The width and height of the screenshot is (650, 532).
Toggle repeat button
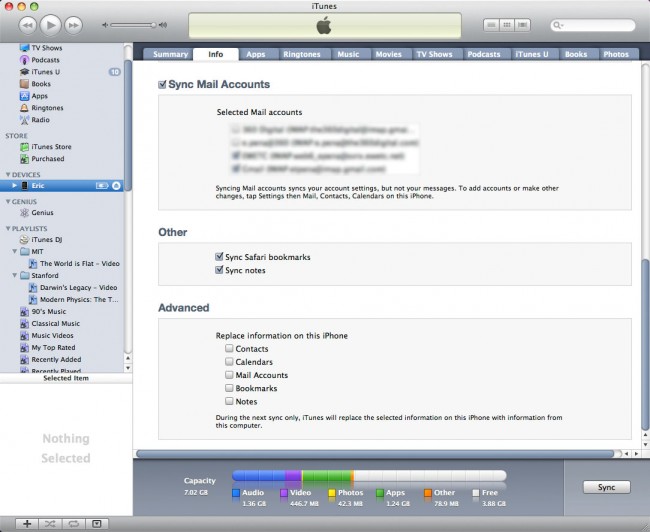click(74, 524)
